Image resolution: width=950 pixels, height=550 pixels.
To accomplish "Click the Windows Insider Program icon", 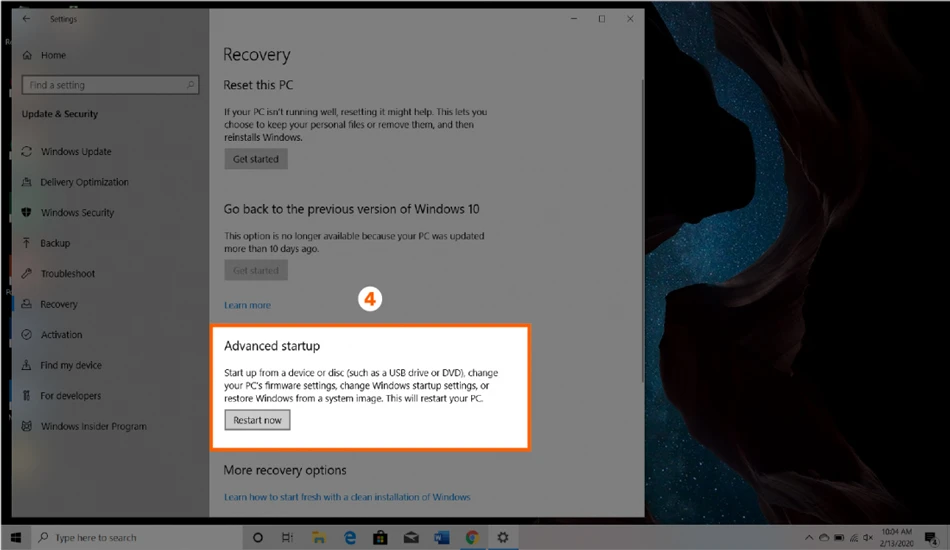I will (27, 426).
